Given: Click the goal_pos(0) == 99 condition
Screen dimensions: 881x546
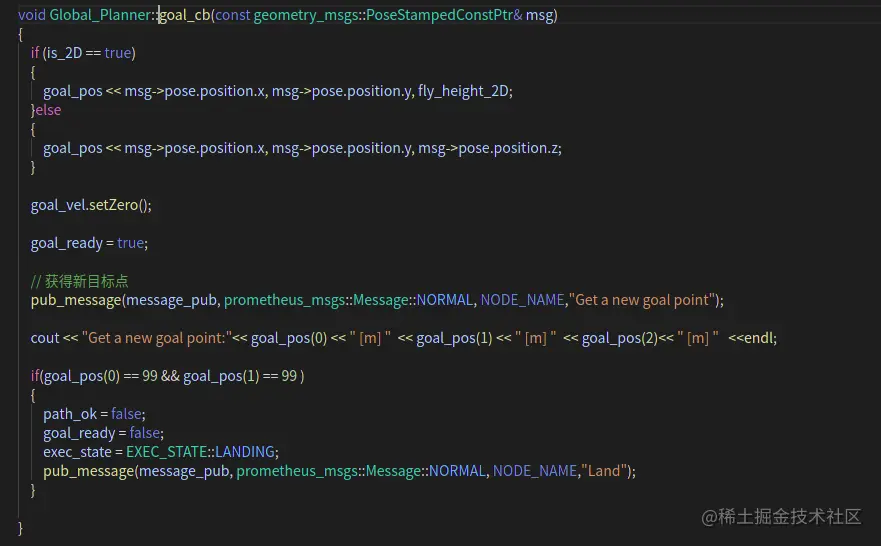Looking at the screenshot, I should tap(101, 376).
